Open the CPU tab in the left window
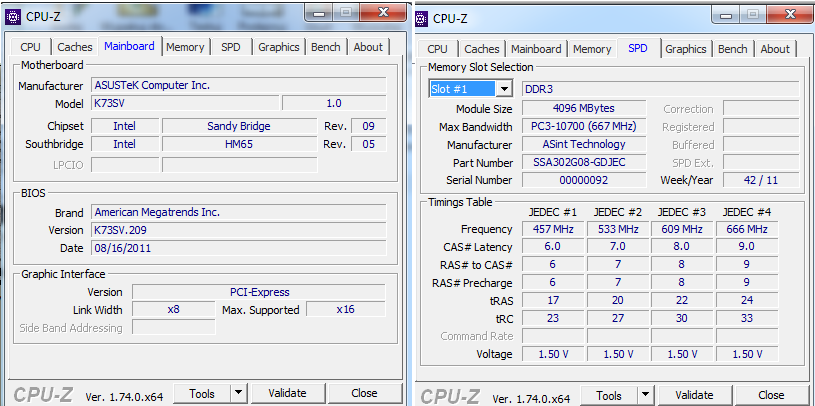 click(30, 47)
